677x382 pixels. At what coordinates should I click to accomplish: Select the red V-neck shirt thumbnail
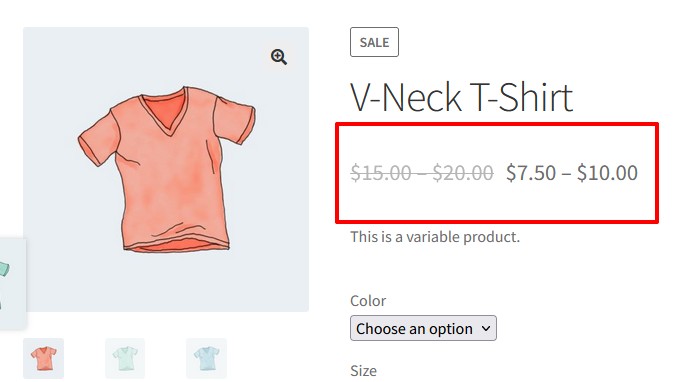44,358
